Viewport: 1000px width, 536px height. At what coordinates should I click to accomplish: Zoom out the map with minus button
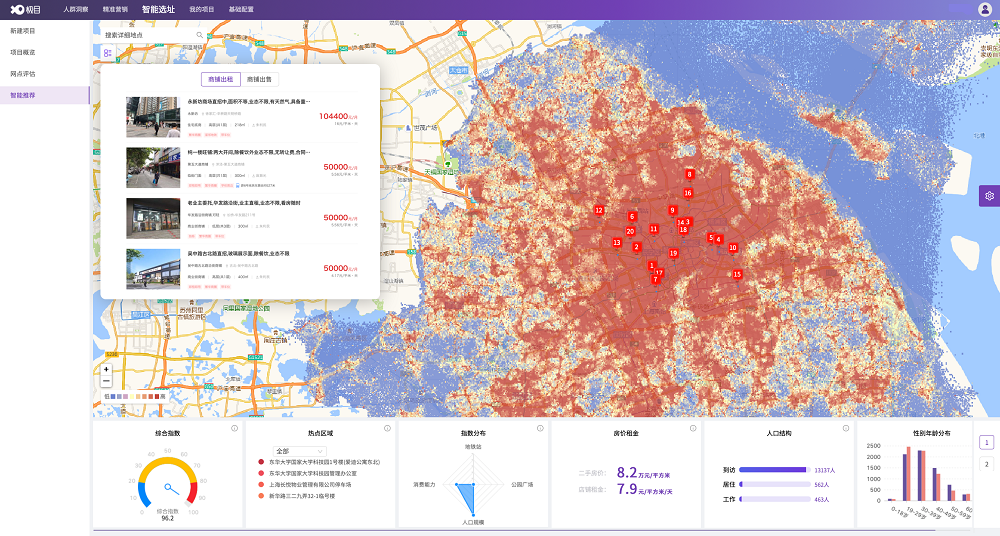pyautogui.click(x=107, y=381)
